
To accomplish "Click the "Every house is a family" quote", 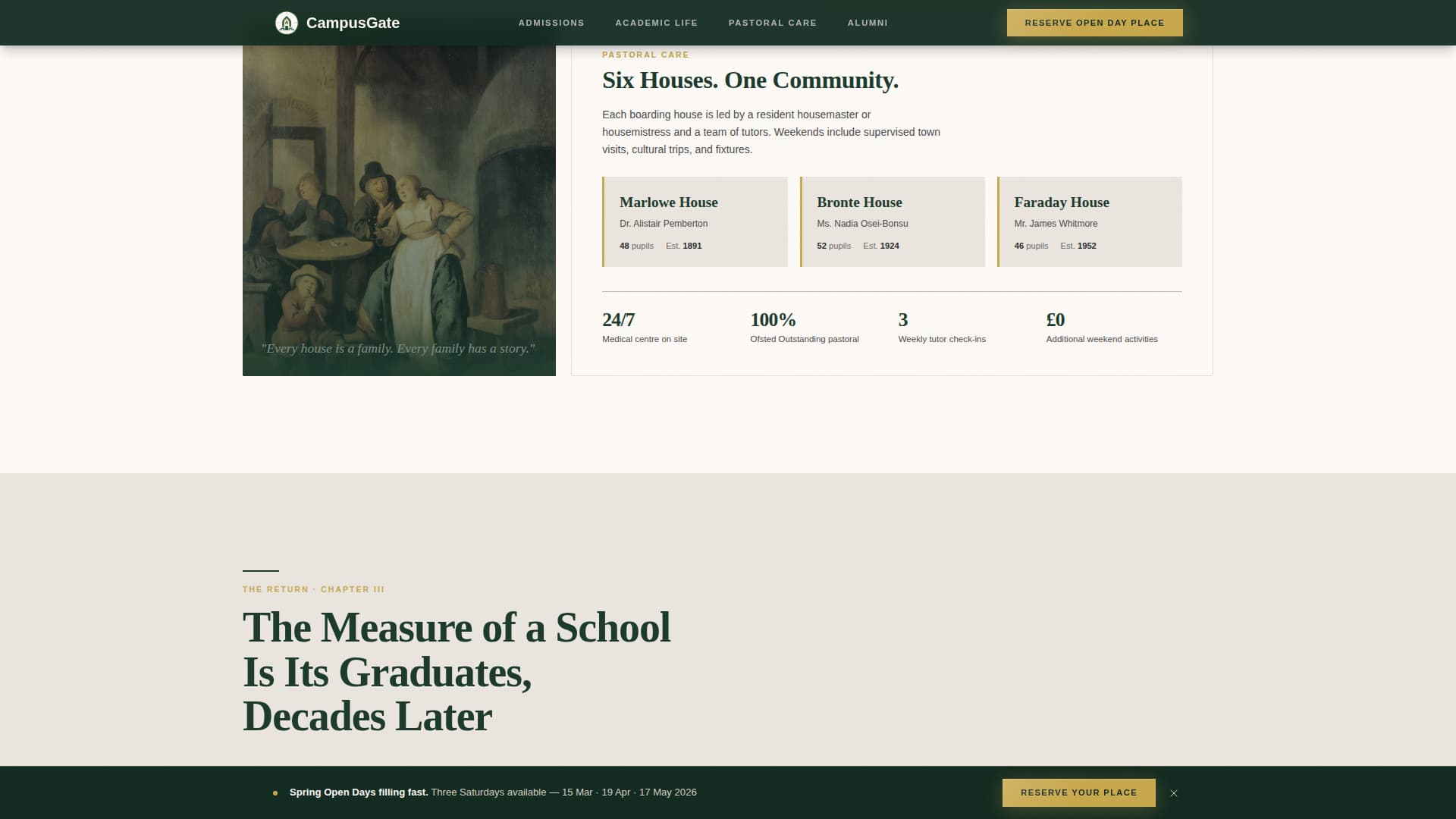I will tap(398, 349).
